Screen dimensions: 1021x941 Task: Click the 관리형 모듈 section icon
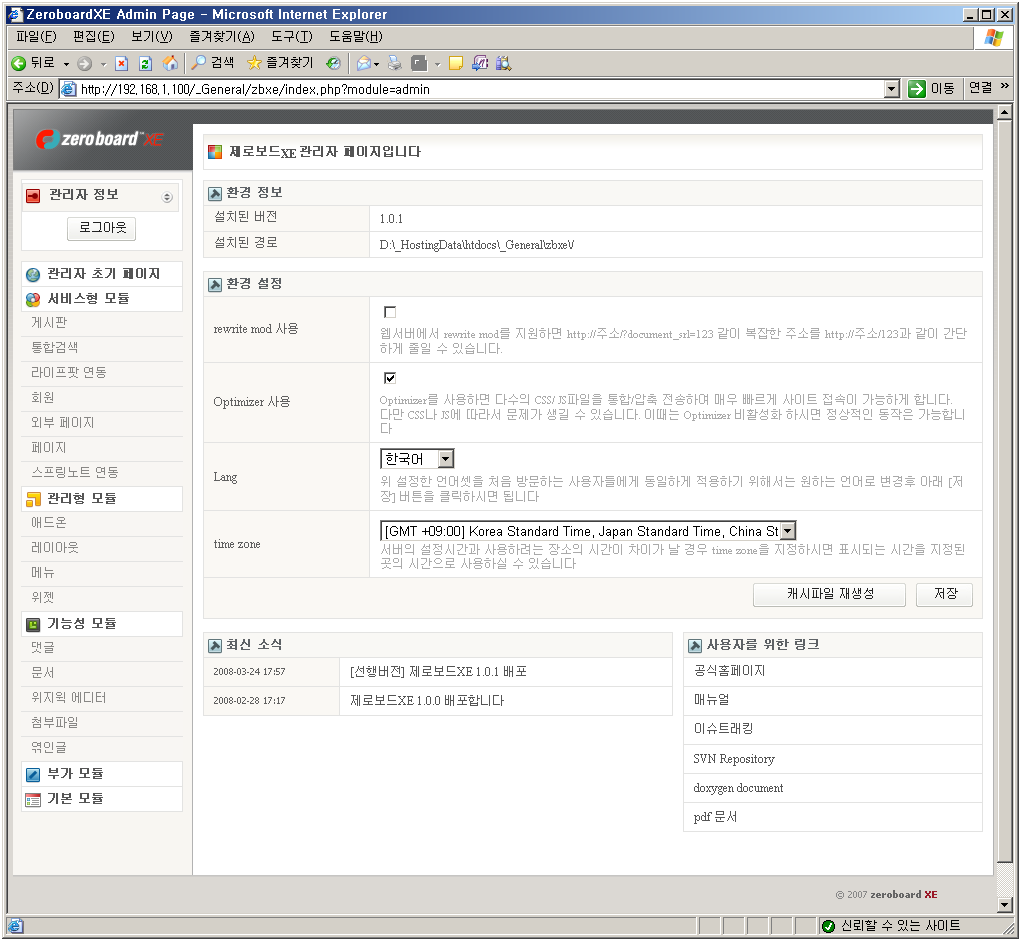click(x=33, y=499)
